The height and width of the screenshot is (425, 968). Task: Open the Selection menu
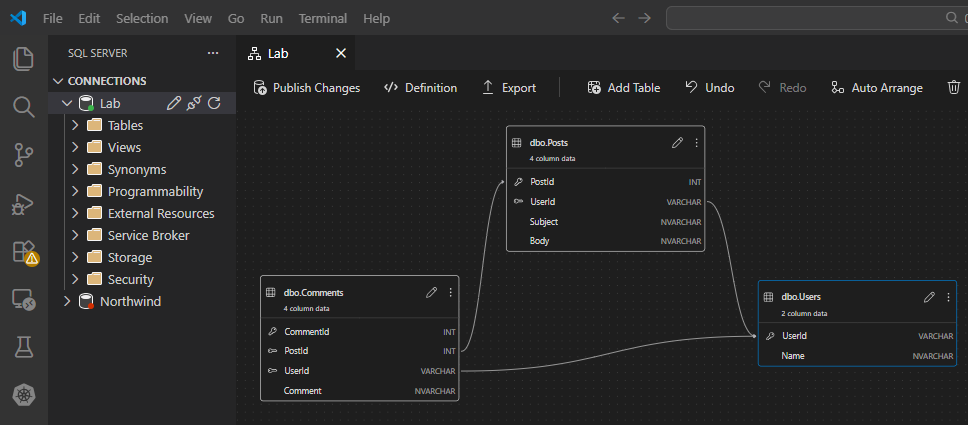pyautogui.click(x=142, y=18)
